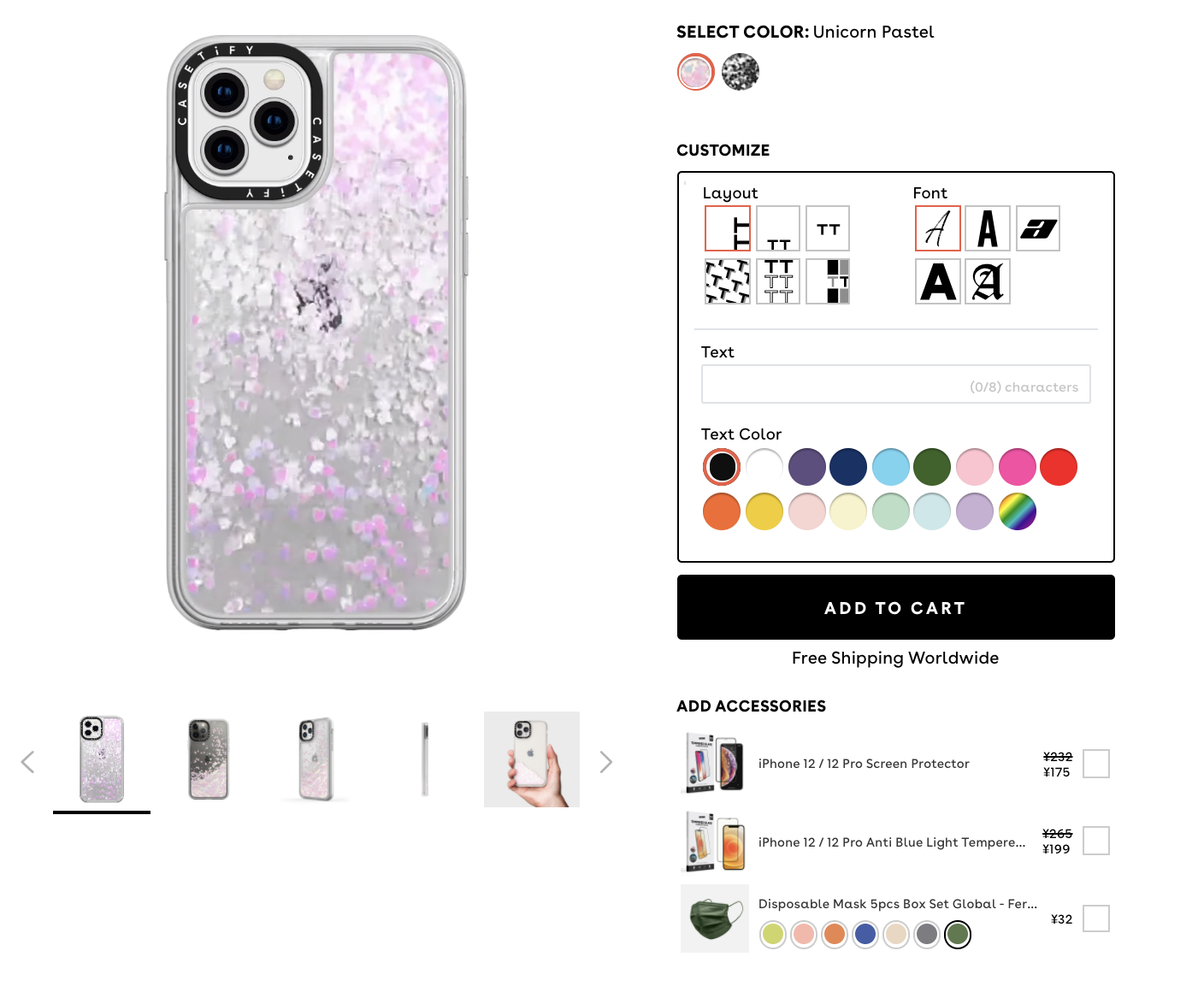Check the iPhone 12 Screen Protector box

coord(1096,764)
